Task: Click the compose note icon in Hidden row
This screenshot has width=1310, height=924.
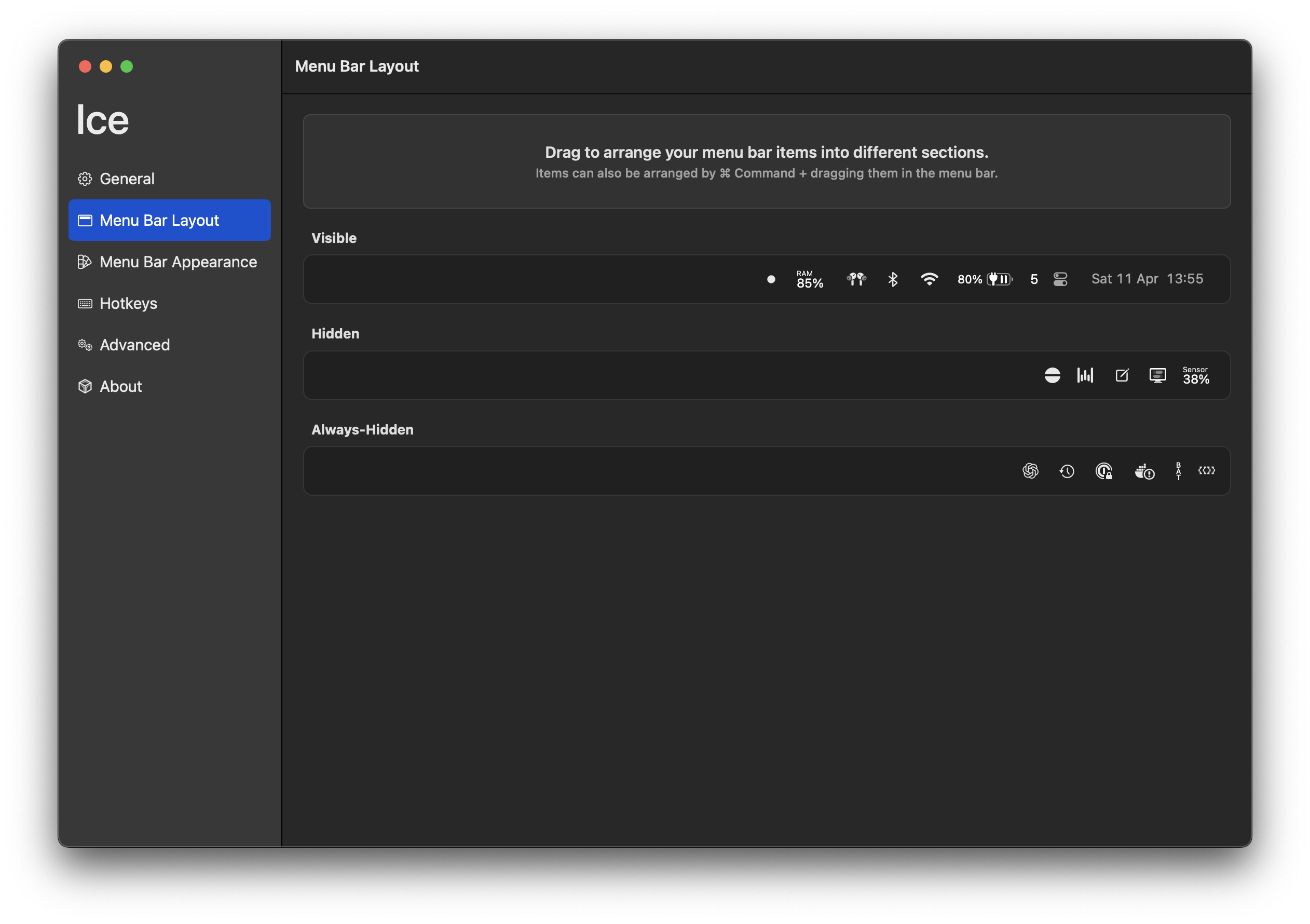Action: coord(1122,375)
